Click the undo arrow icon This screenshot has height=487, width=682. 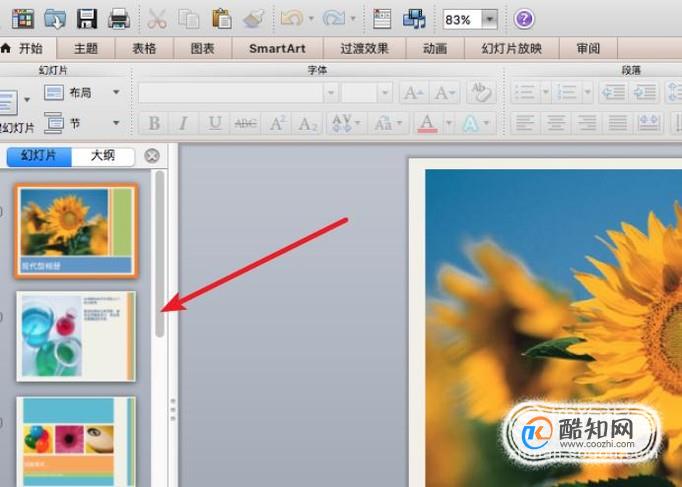point(292,18)
